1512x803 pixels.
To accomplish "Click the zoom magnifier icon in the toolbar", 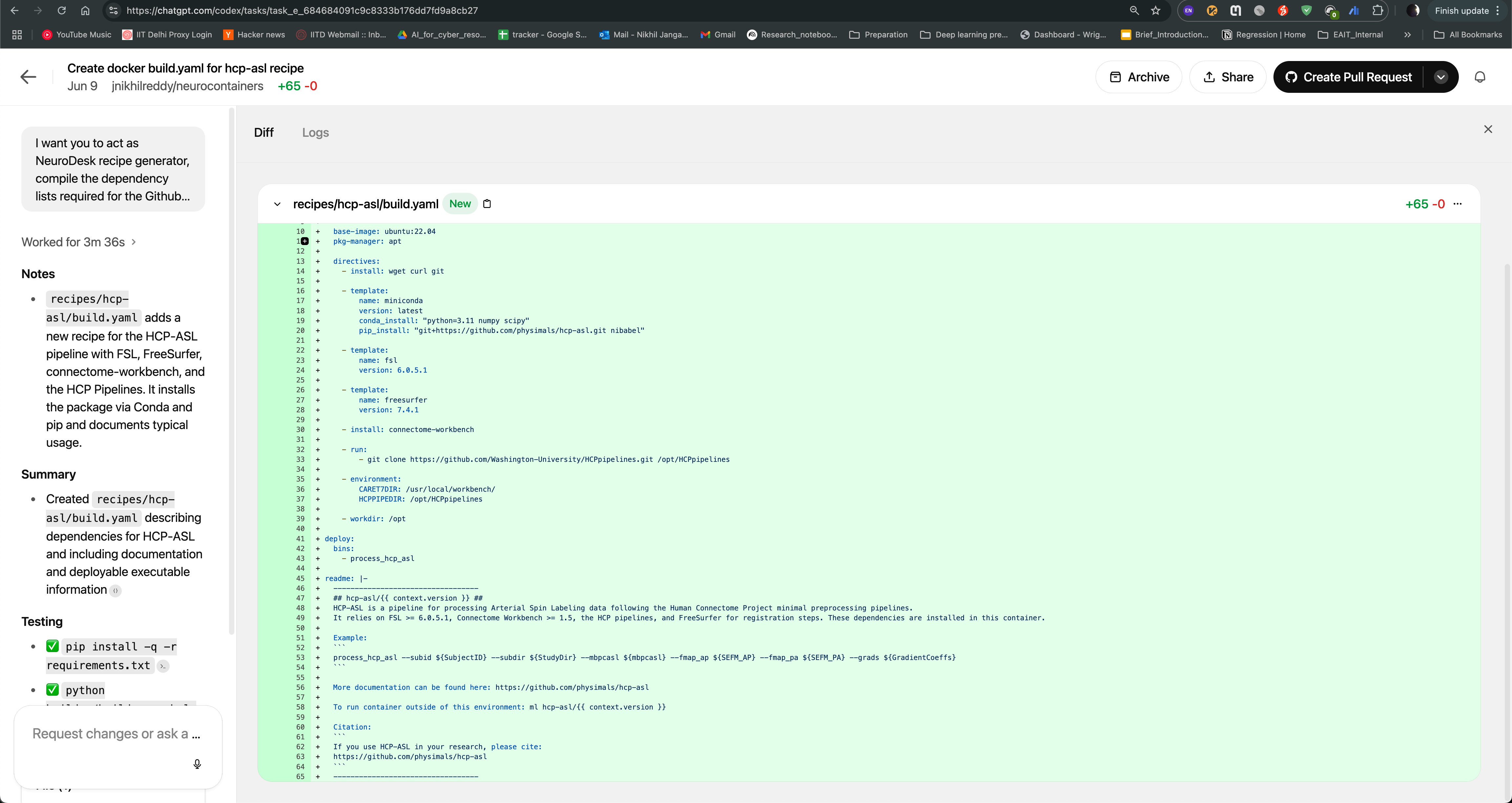I will tap(1134, 10).
